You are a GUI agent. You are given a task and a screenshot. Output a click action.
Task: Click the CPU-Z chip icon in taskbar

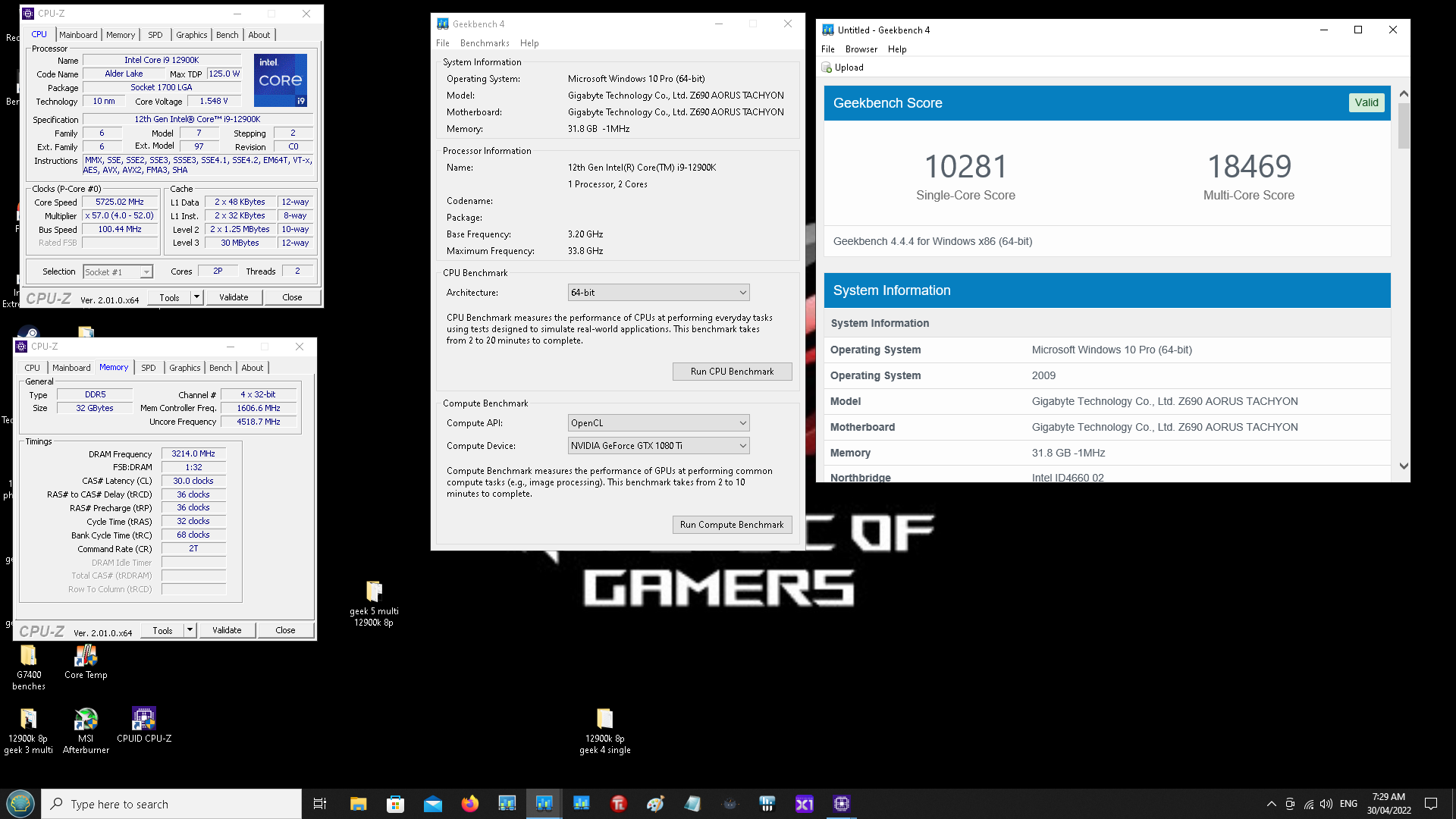pyautogui.click(x=841, y=804)
